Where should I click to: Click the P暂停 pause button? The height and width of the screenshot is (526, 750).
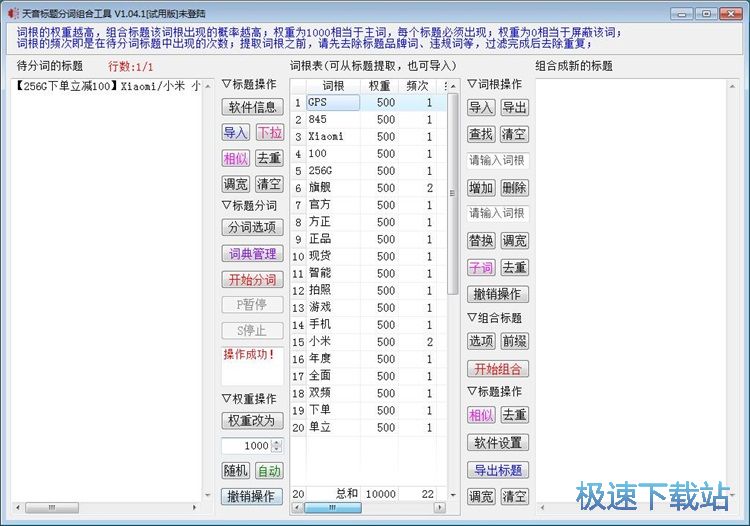tap(252, 305)
